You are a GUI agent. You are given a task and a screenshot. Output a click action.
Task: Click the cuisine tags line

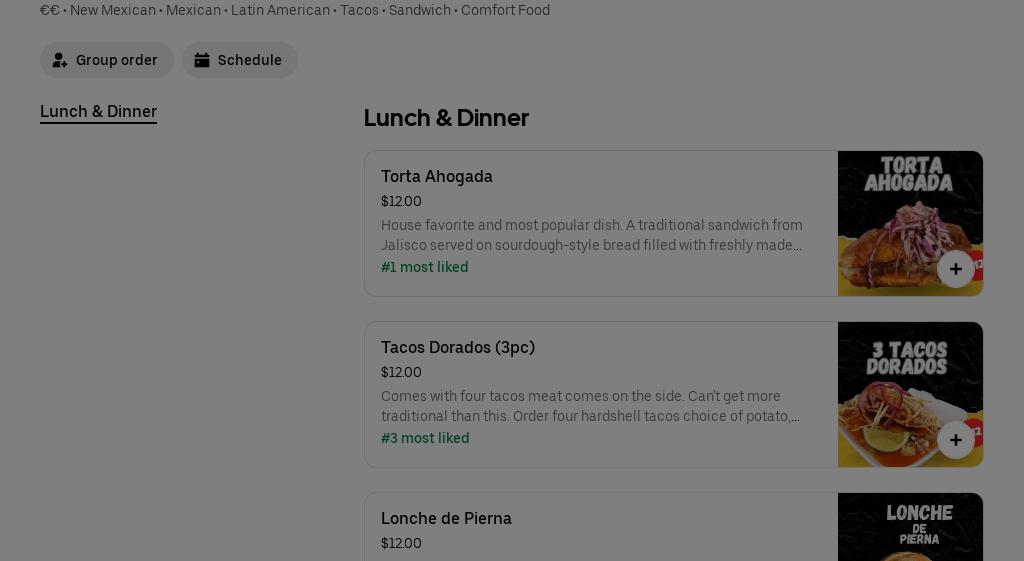[x=295, y=10]
